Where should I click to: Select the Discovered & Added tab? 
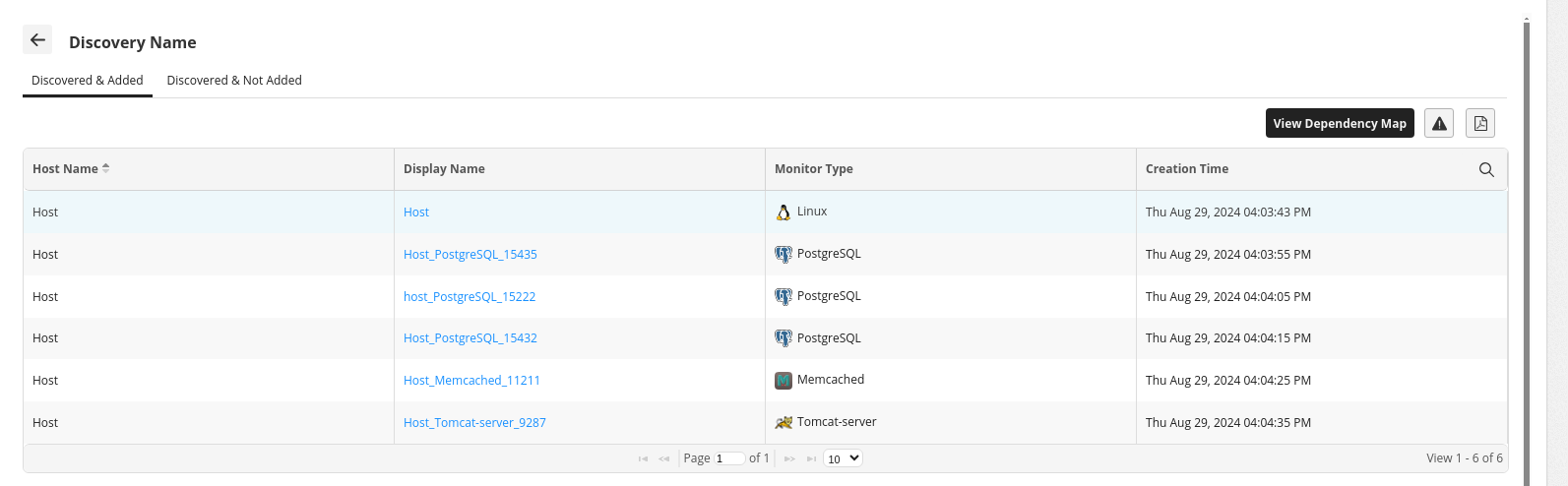coord(88,81)
